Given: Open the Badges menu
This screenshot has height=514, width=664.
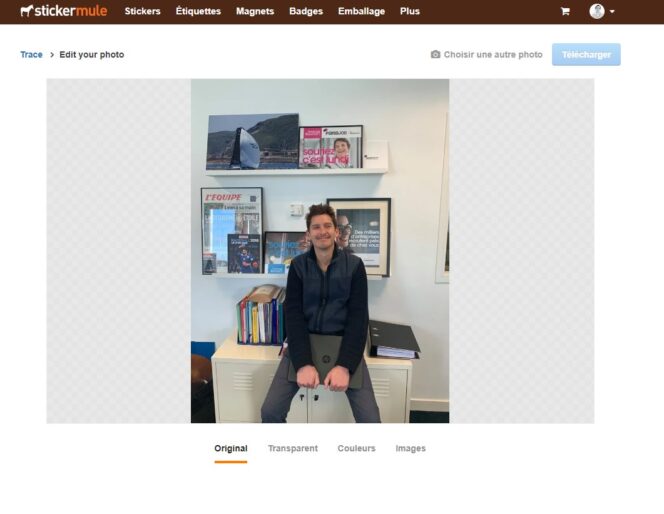Looking at the screenshot, I should click(306, 11).
